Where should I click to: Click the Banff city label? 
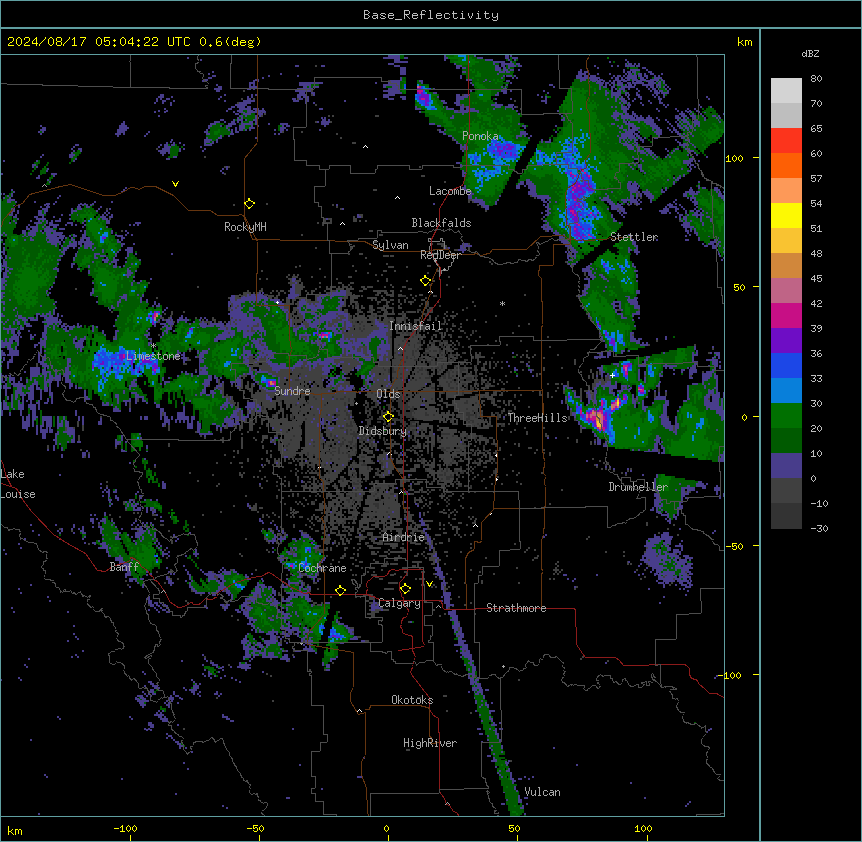tap(124, 567)
